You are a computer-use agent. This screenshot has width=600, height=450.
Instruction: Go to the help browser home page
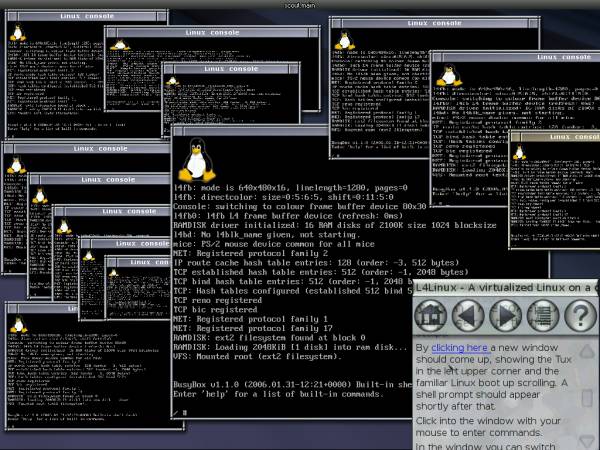[430, 316]
